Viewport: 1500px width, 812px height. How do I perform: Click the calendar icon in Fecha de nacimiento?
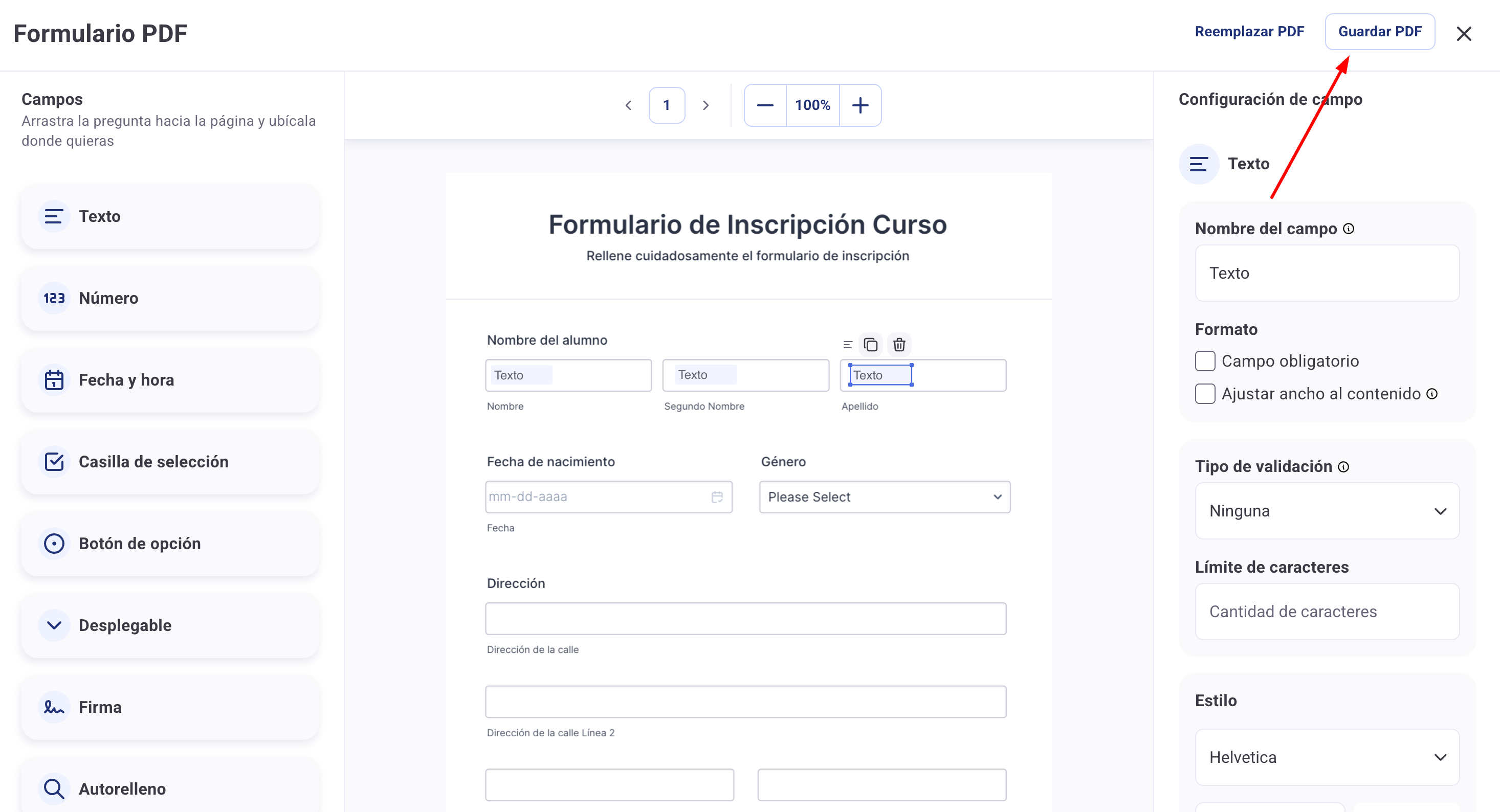point(717,497)
